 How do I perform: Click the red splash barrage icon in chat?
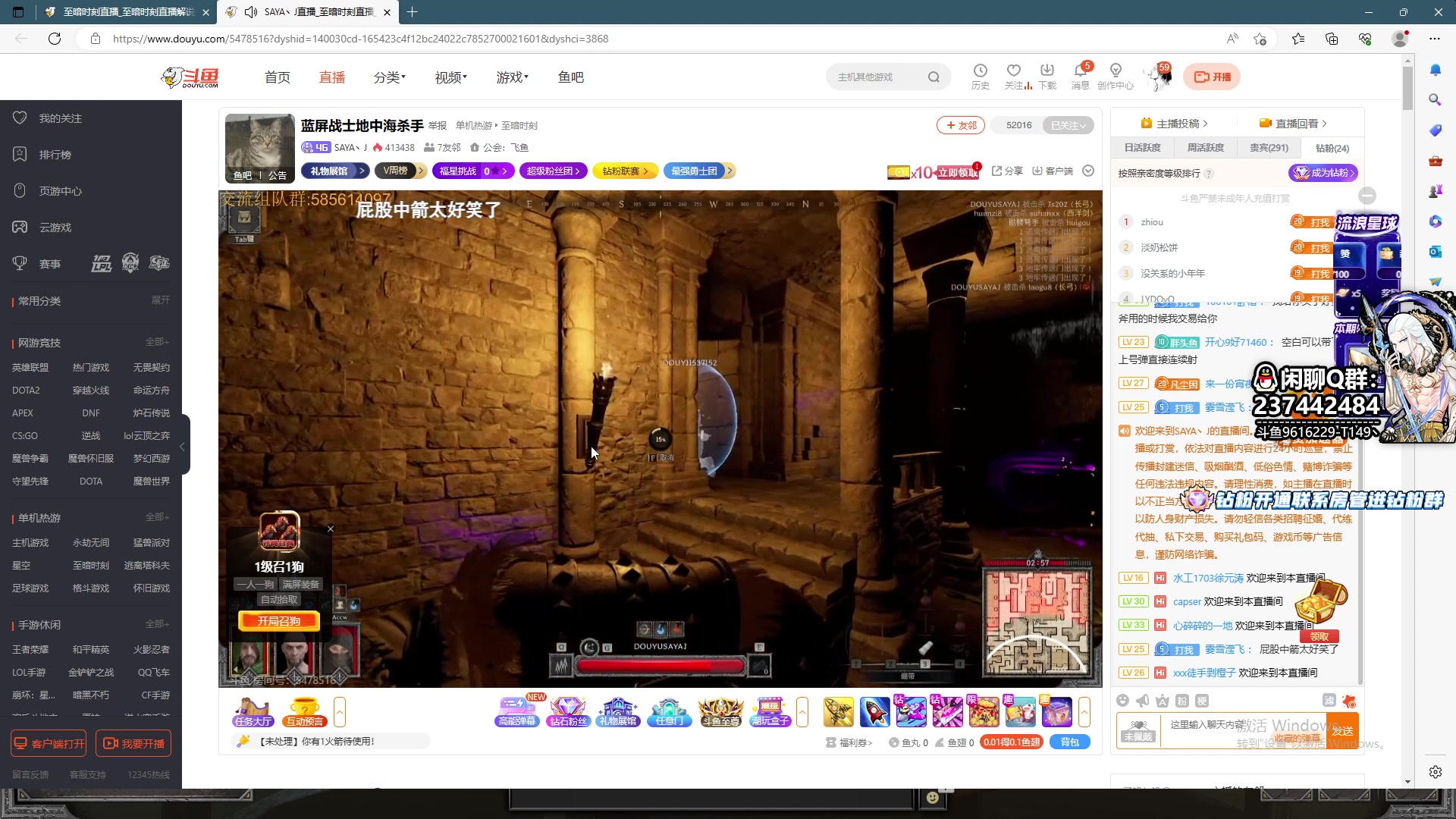[1348, 701]
